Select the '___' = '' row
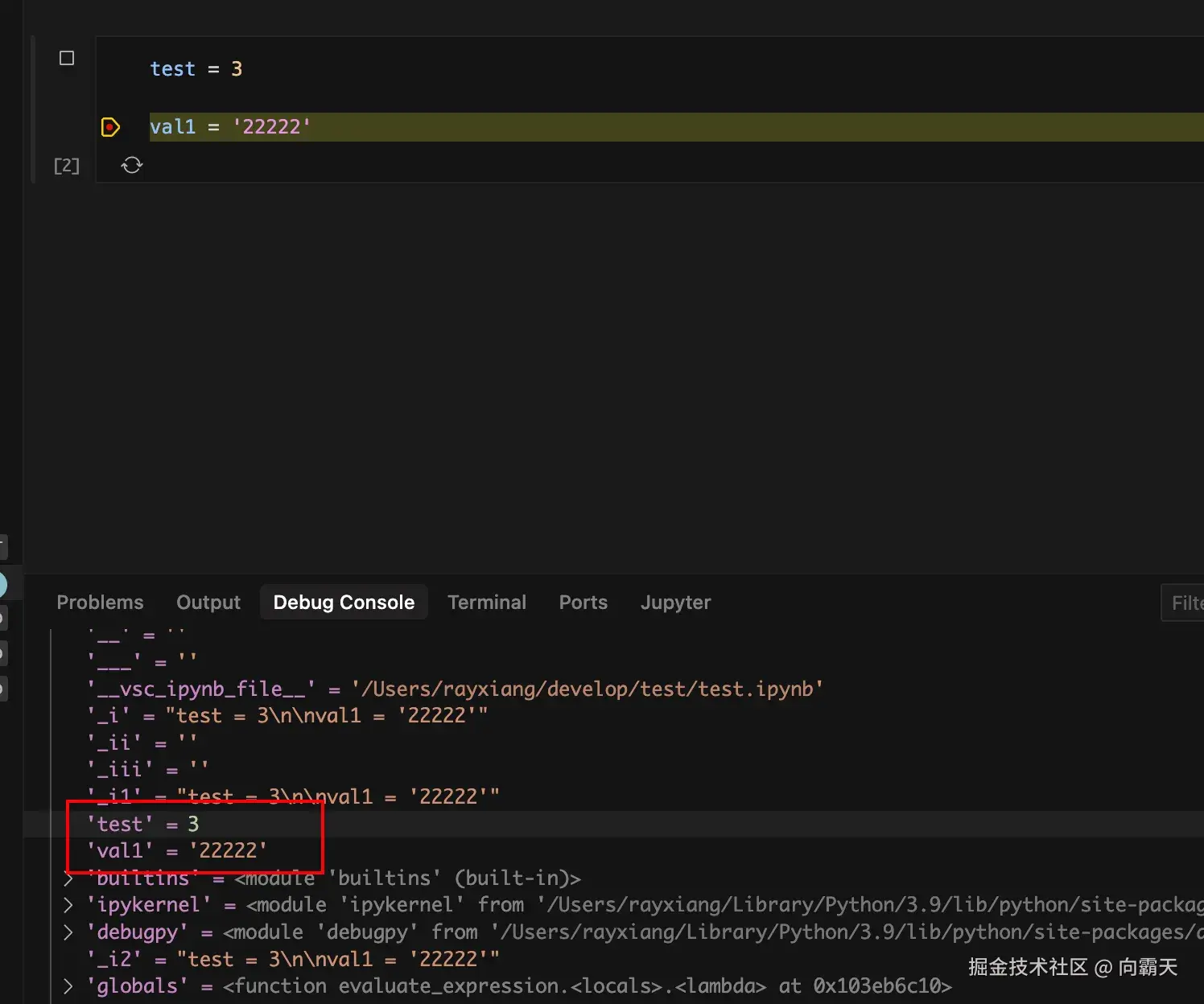This screenshot has height=1004, width=1204. pyautogui.click(x=142, y=661)
